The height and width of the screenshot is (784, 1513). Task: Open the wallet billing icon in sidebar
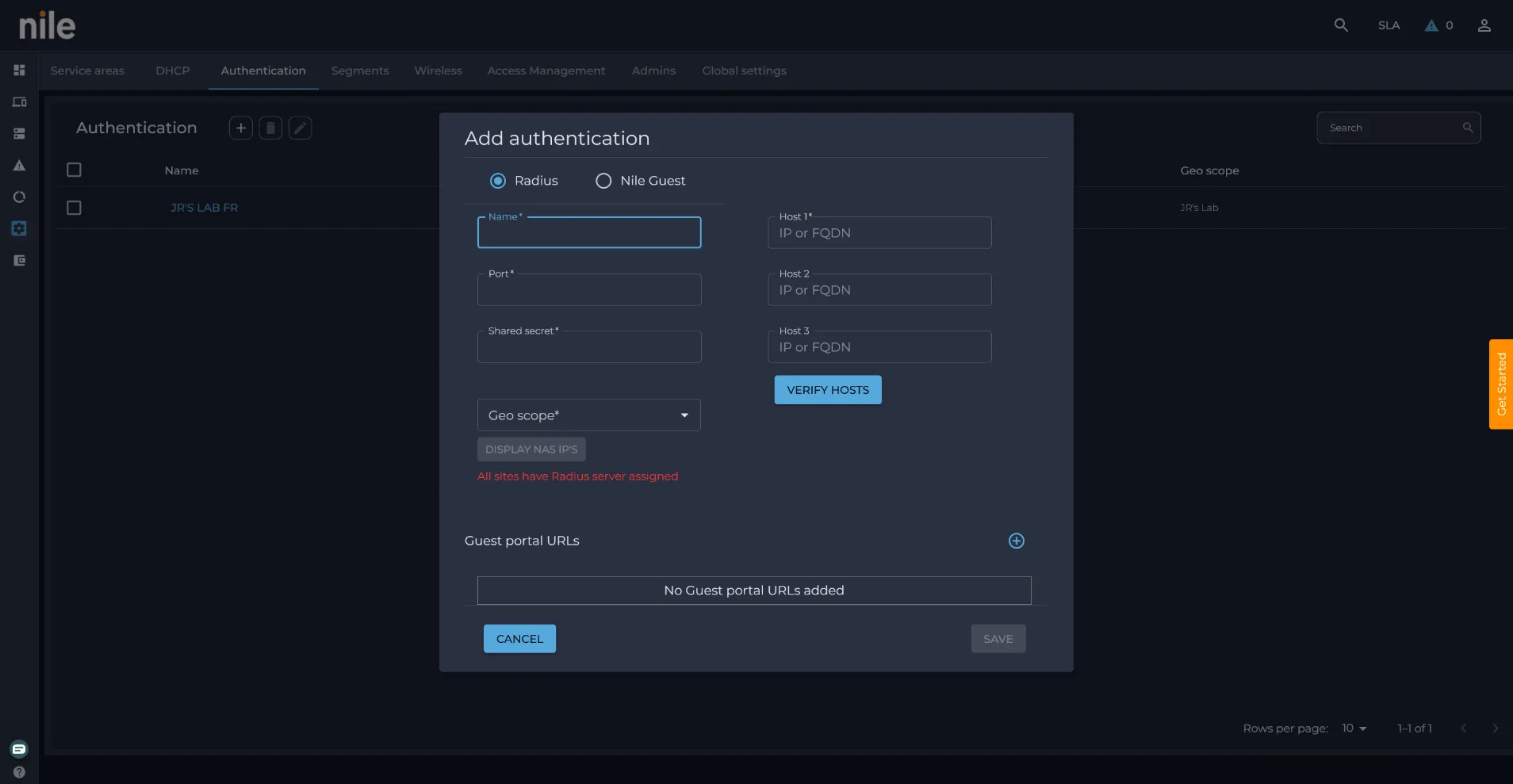[19, 260]
